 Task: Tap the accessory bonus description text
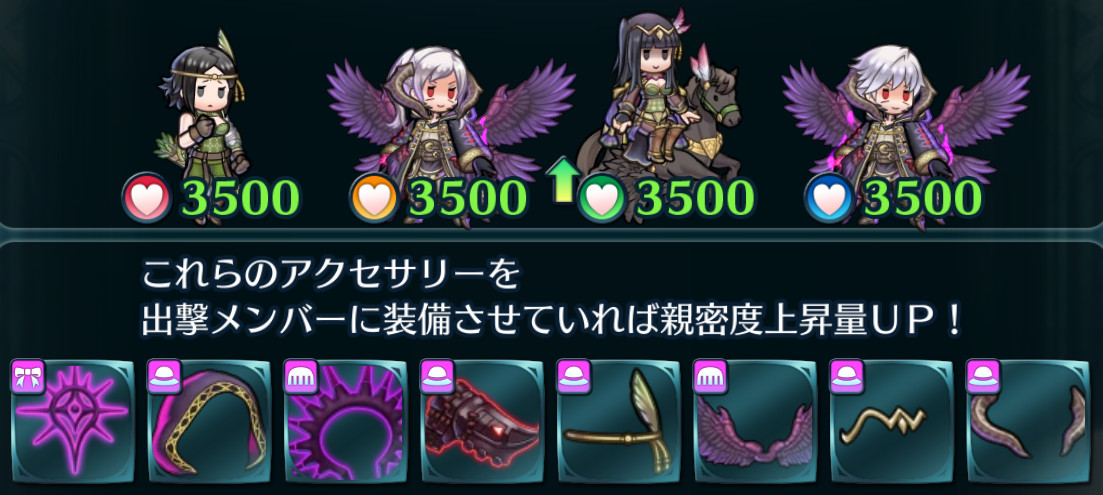pos(552,298)
